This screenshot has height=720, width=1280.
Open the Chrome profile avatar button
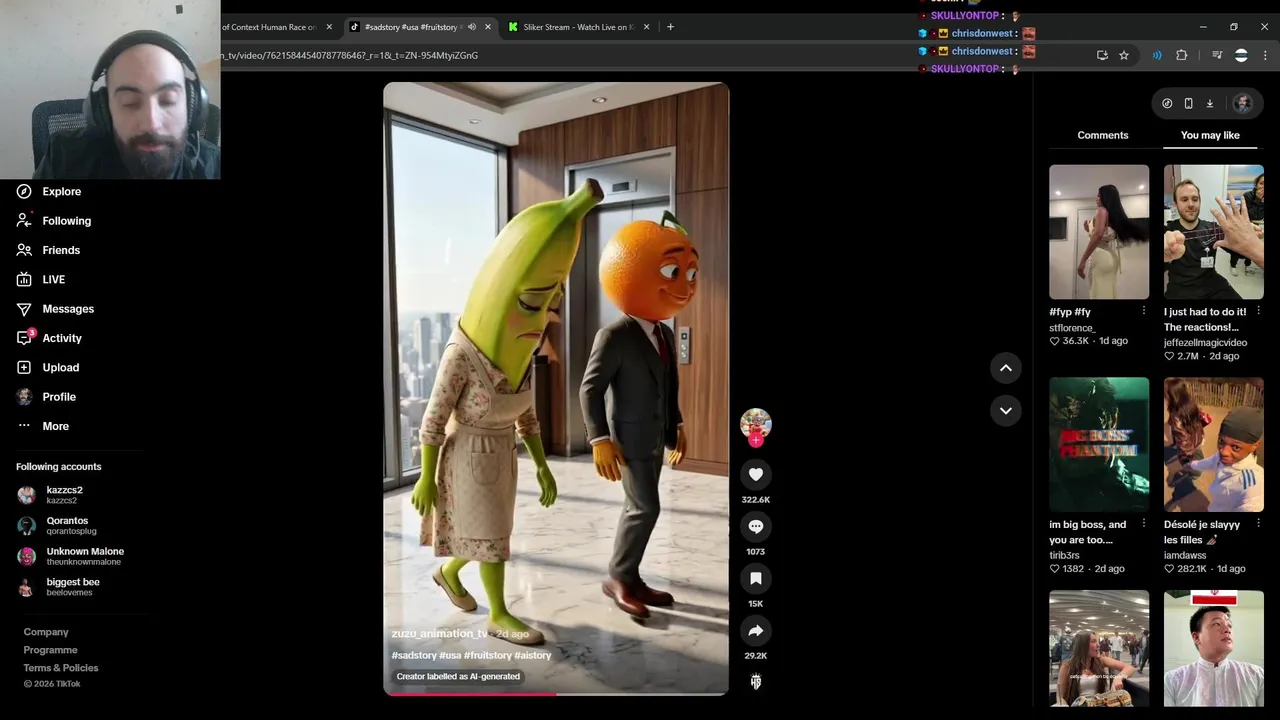coord(1241,55)
